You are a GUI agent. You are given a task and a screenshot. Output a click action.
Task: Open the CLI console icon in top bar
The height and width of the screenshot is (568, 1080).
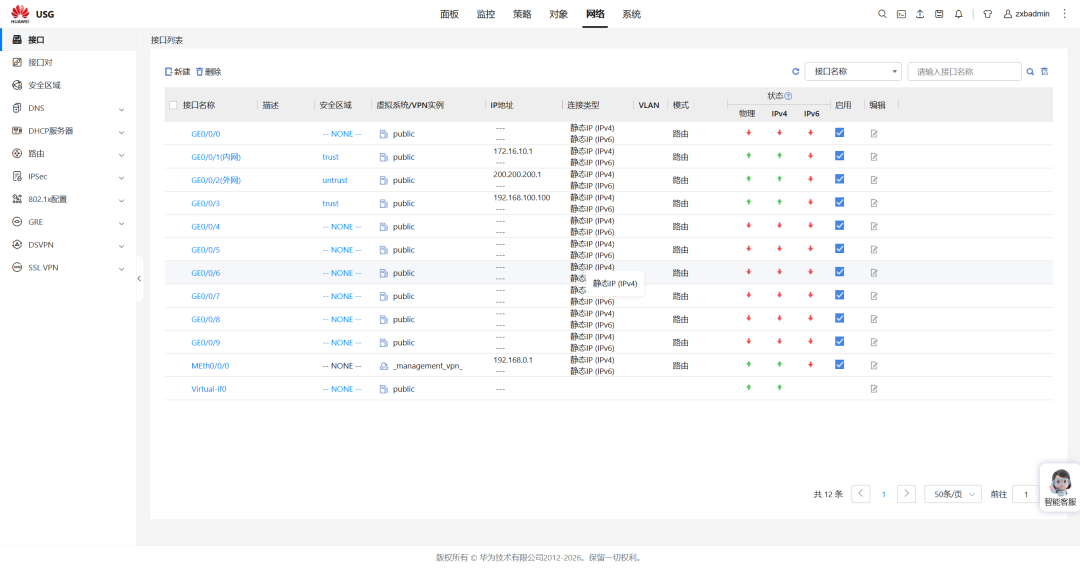coord(901,14)
